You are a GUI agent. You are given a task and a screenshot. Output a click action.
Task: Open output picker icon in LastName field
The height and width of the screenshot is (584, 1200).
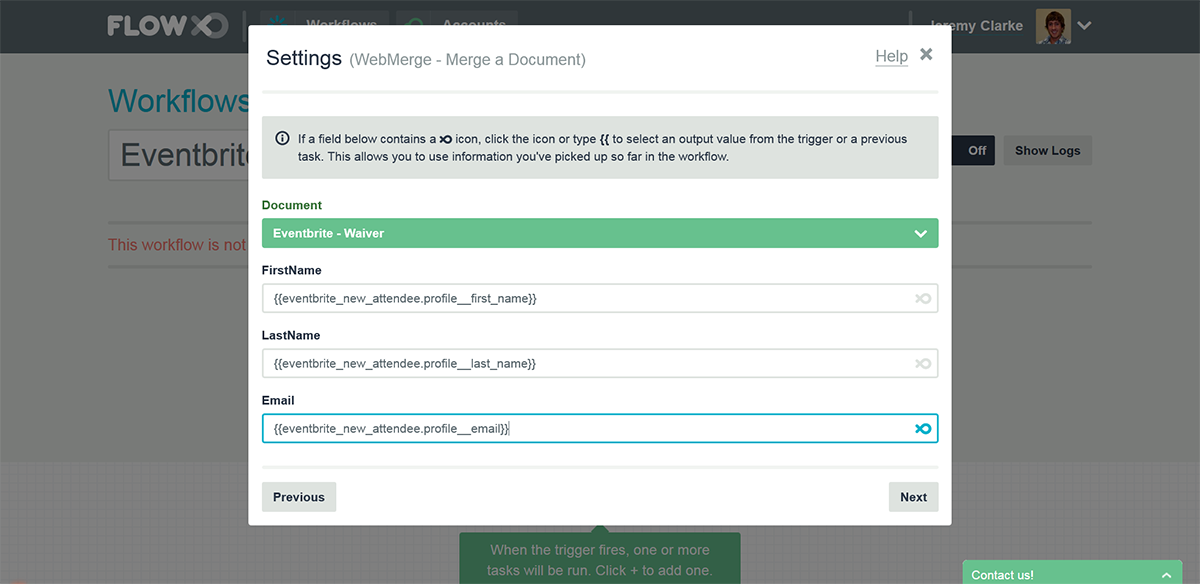(923, 364)
